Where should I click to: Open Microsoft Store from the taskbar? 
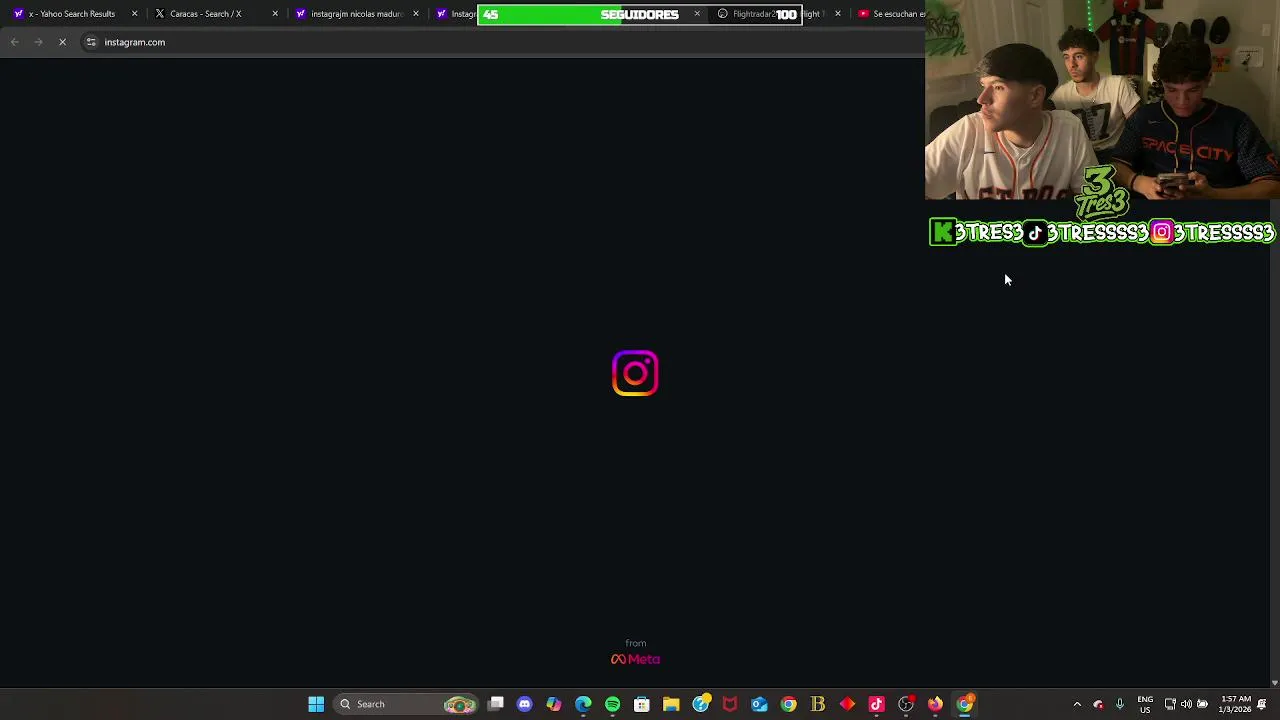642,704
